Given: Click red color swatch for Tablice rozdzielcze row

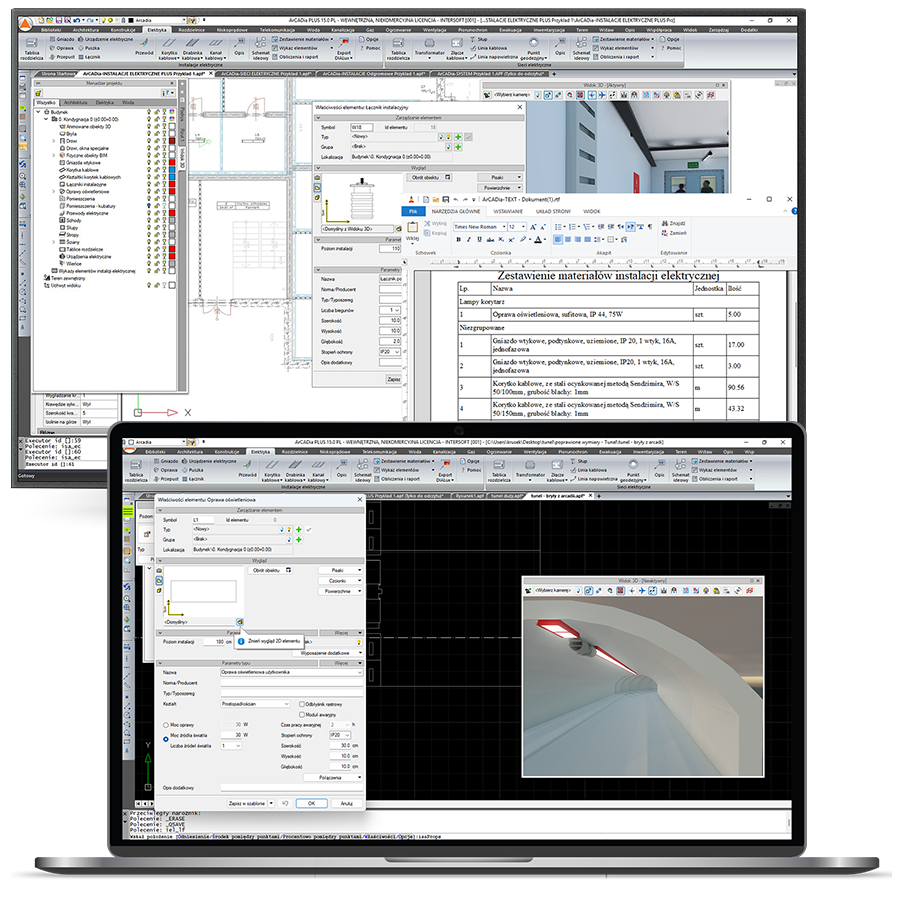Looking at the screenshot, I should click(x=172, y=249).
